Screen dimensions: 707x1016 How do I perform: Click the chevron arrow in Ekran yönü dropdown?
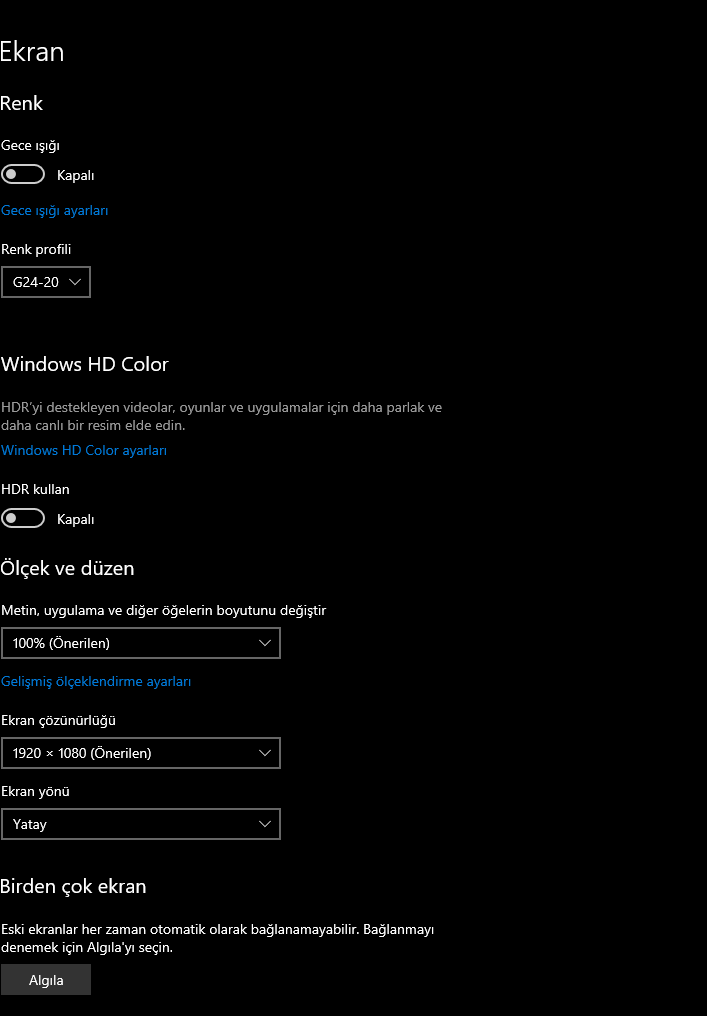265,824
